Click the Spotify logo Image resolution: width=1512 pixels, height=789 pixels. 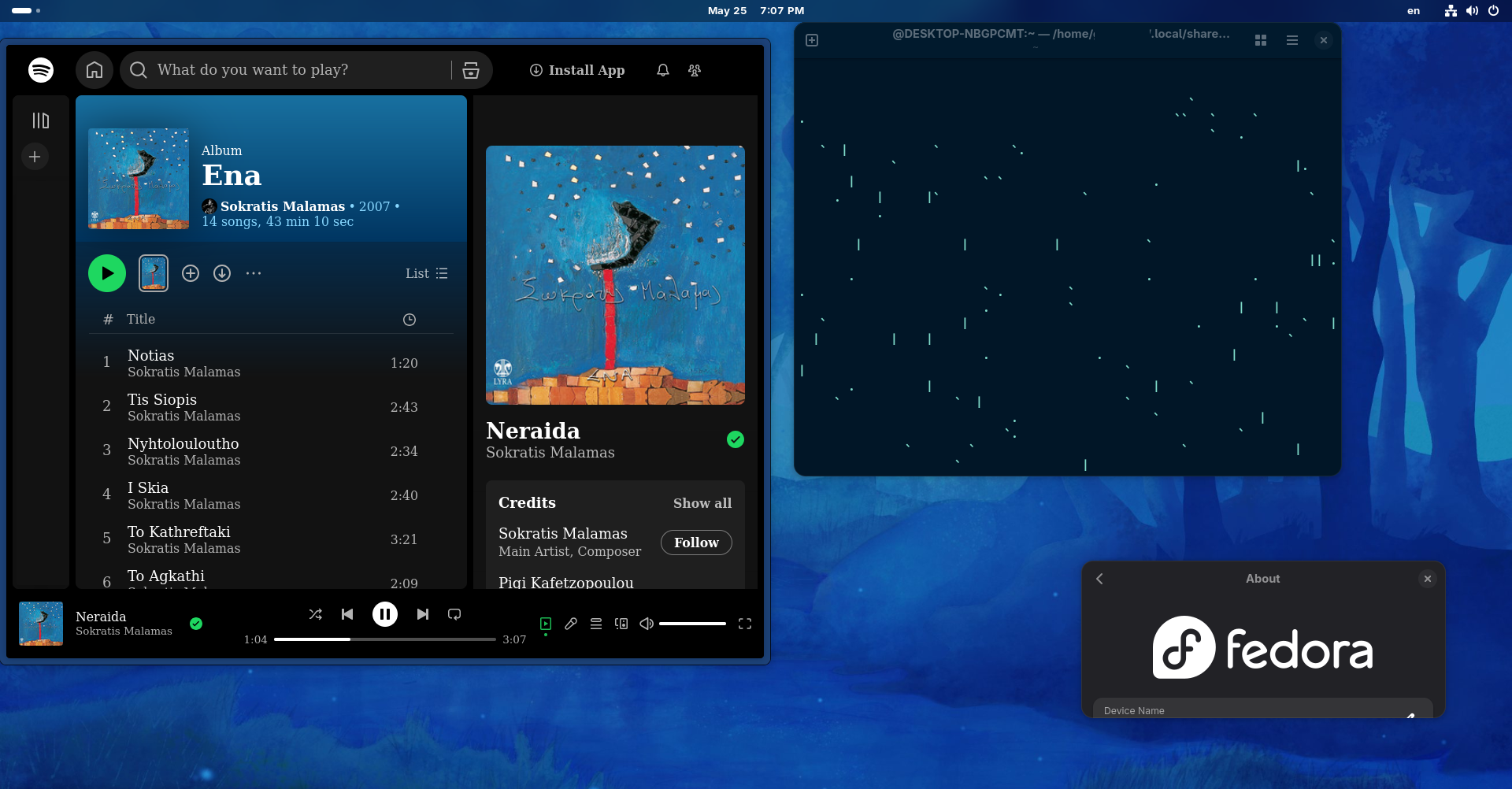(x=41, y=70)
